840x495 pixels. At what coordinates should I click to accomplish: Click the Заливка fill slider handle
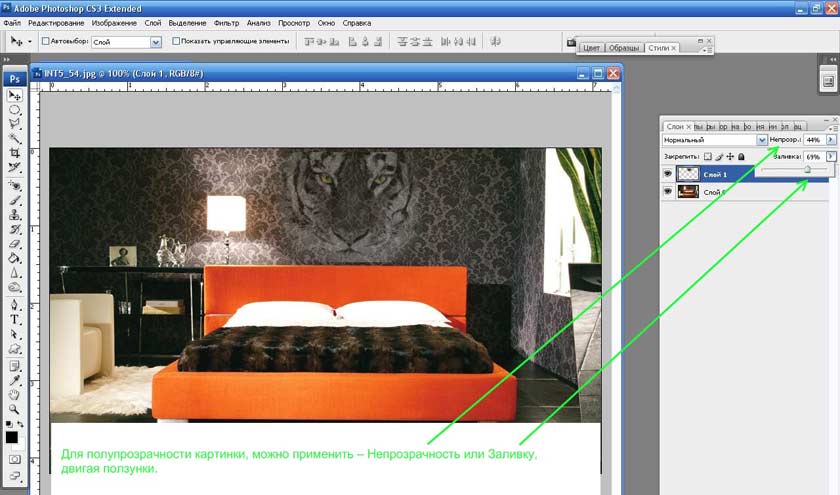click(x=807, y=171)
